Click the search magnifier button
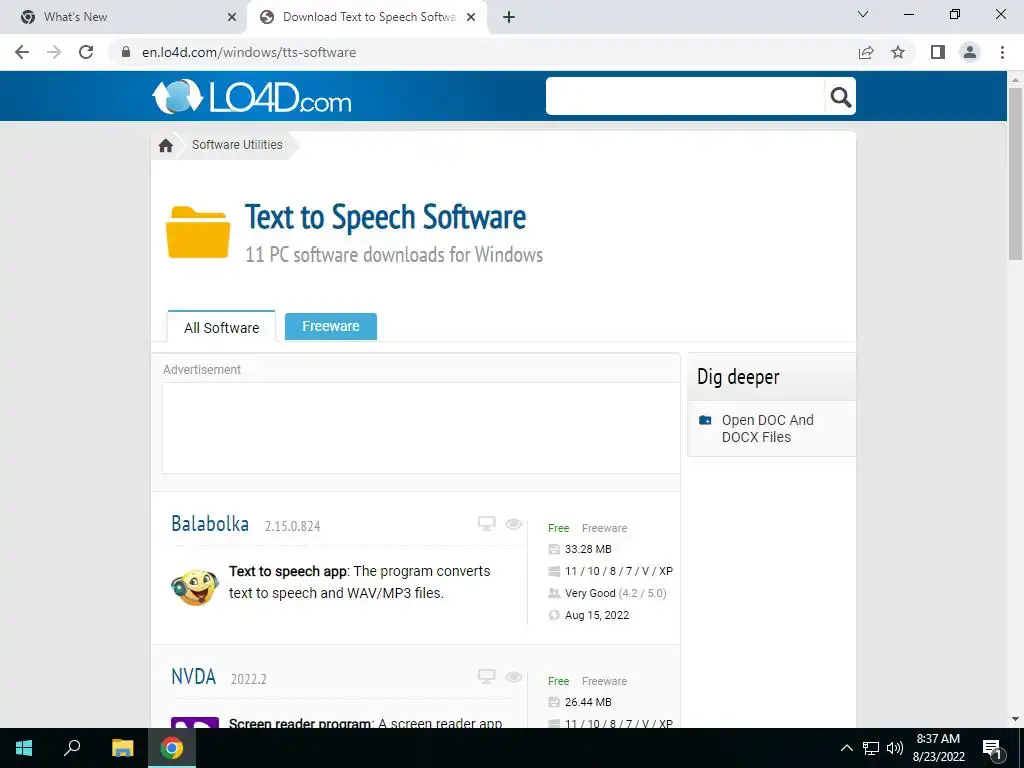The width and height of the screenshot is (1024, 768). coord(840,97)
